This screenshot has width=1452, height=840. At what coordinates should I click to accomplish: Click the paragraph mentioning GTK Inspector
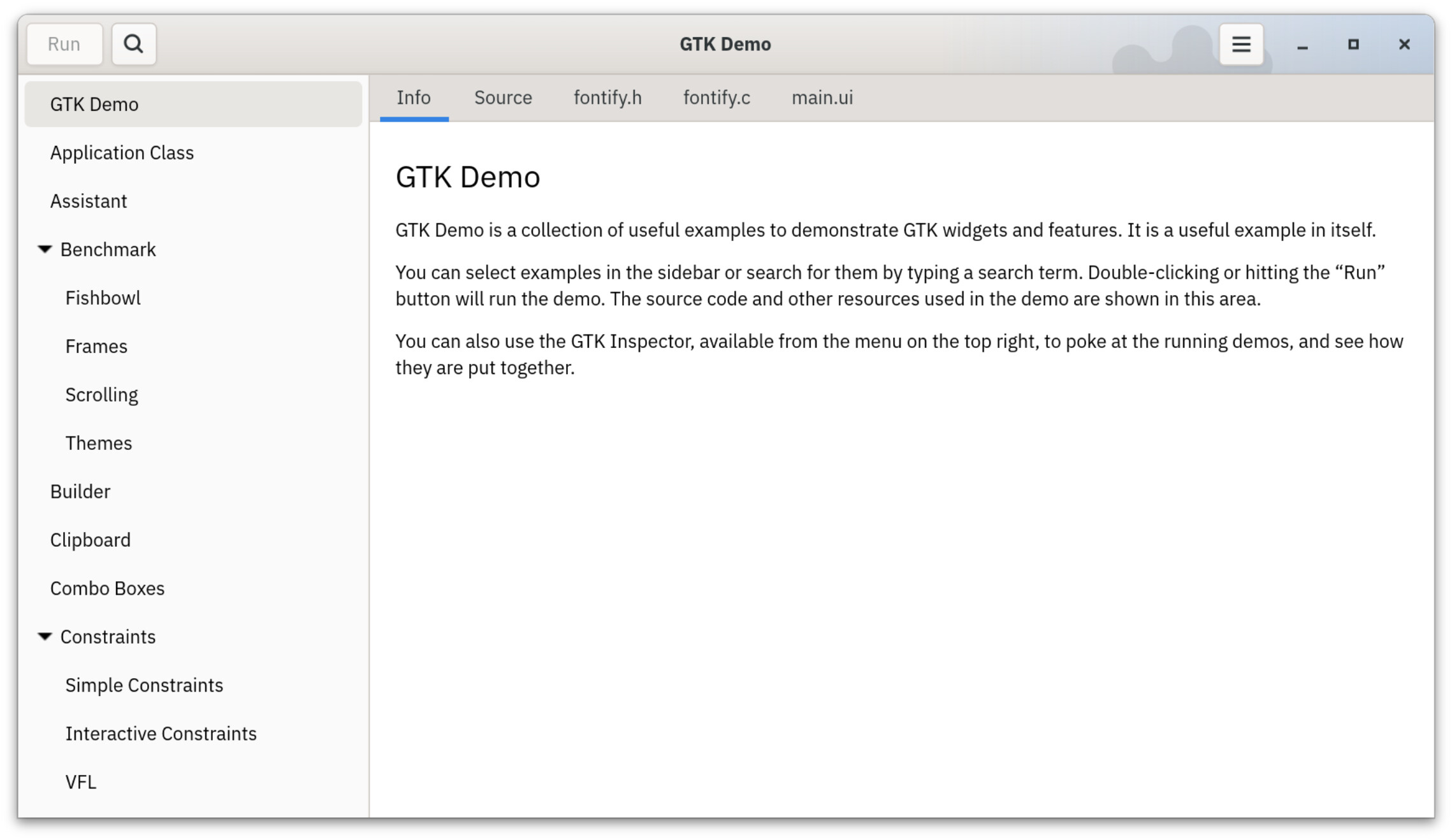coord(899,354)
